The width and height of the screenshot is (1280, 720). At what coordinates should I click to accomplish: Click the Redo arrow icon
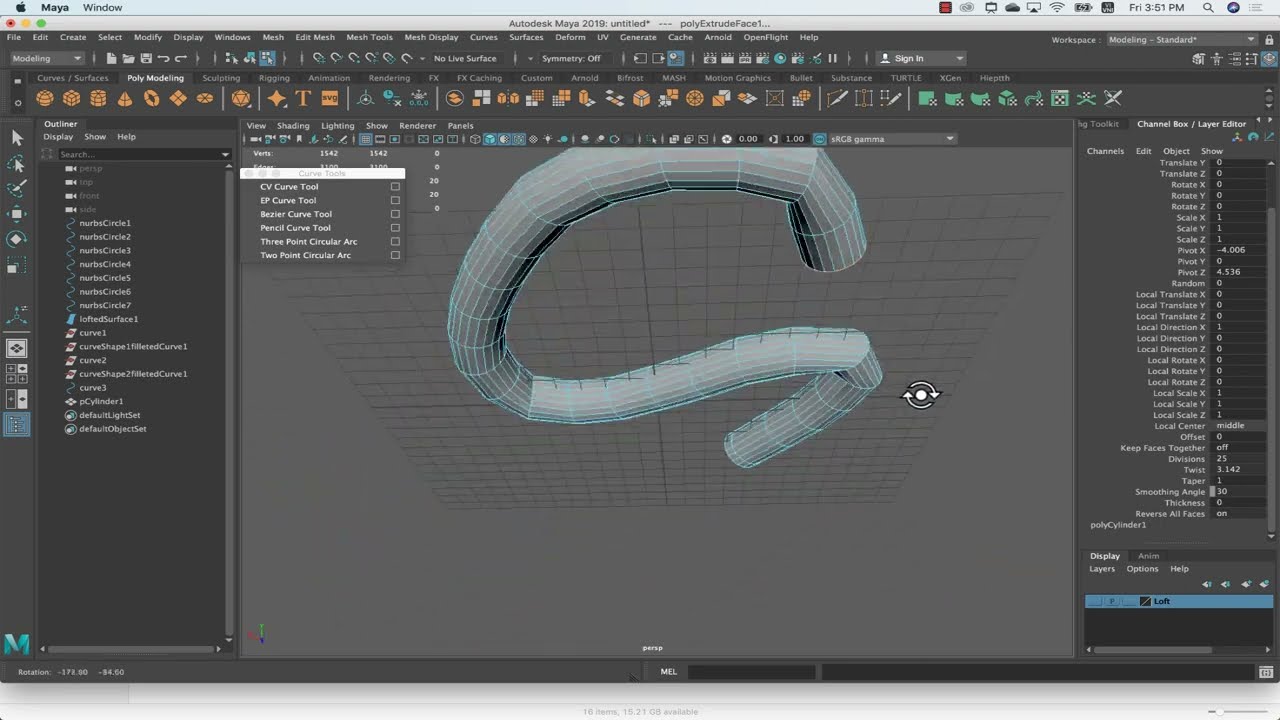pos(181,59)
